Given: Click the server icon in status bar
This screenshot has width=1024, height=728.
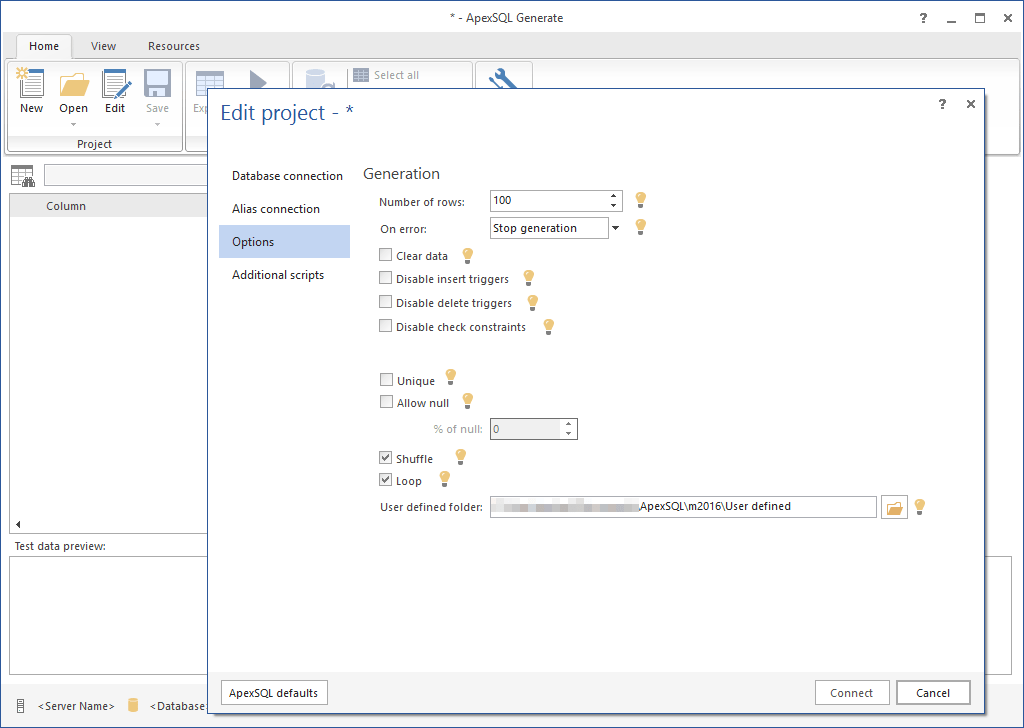Looking at the screenshot, I should pyautogui.click(x=20, y=706).
